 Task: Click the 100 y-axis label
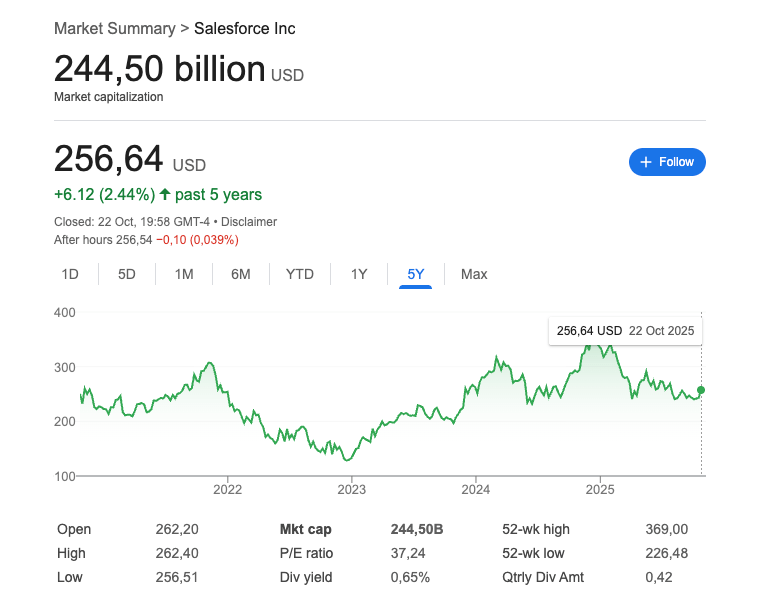[x=64, y=476]
